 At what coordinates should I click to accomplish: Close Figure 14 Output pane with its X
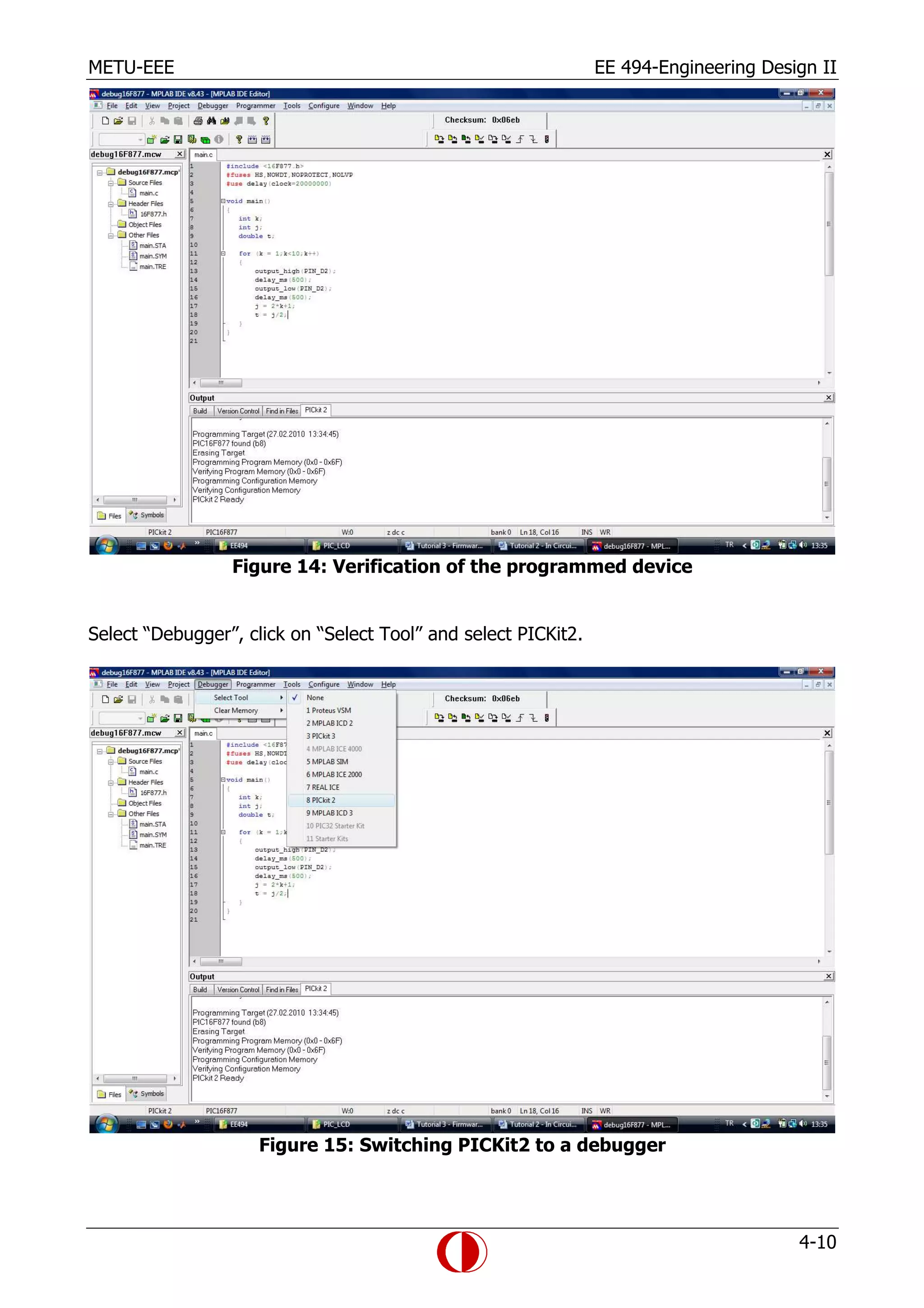(829, 398)
